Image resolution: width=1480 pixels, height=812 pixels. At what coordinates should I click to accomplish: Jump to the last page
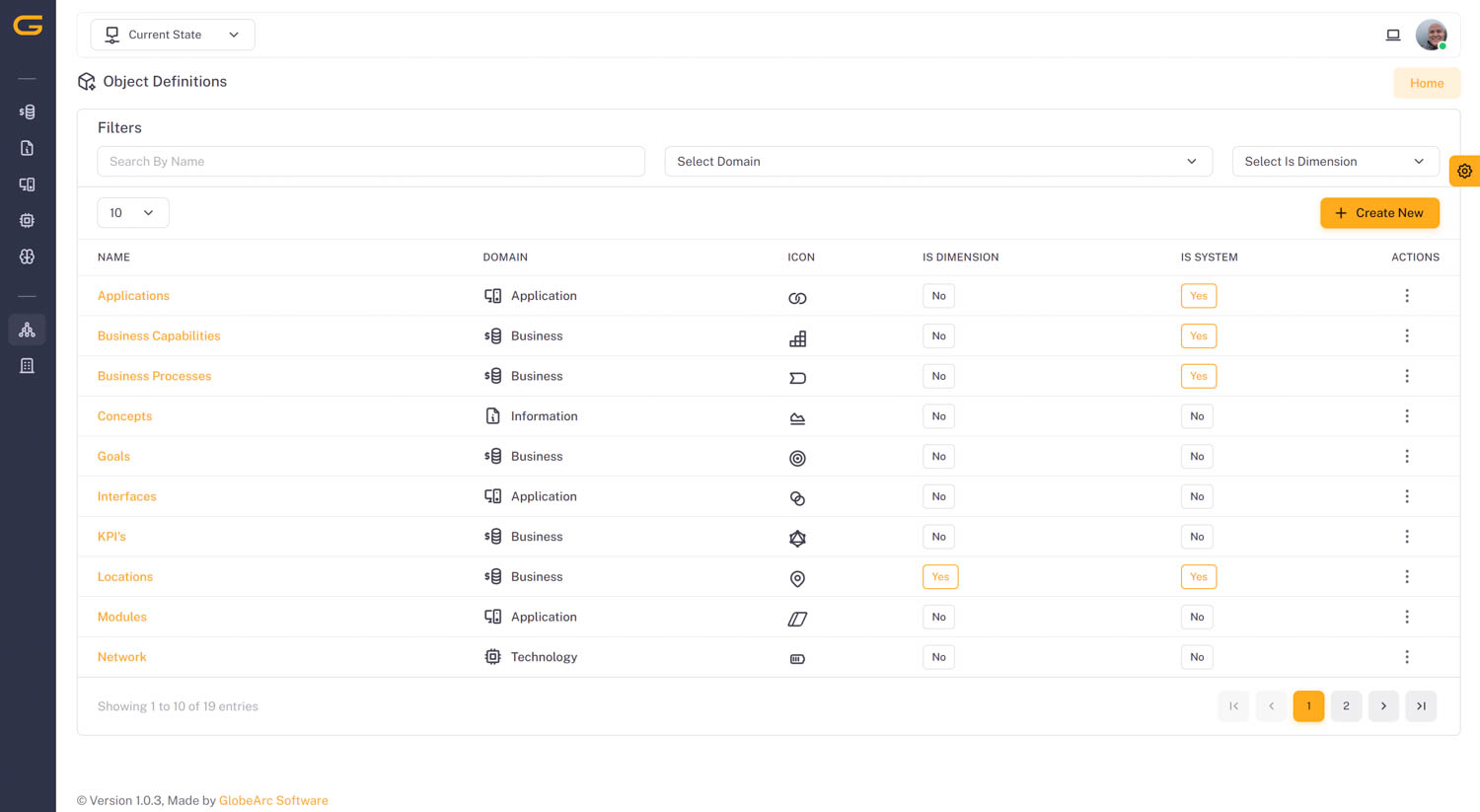click(x=1420, y=706)
